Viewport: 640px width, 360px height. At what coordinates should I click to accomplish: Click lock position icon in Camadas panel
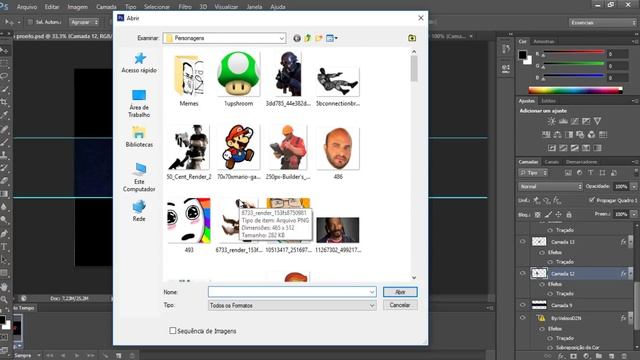tap(558, 214)
